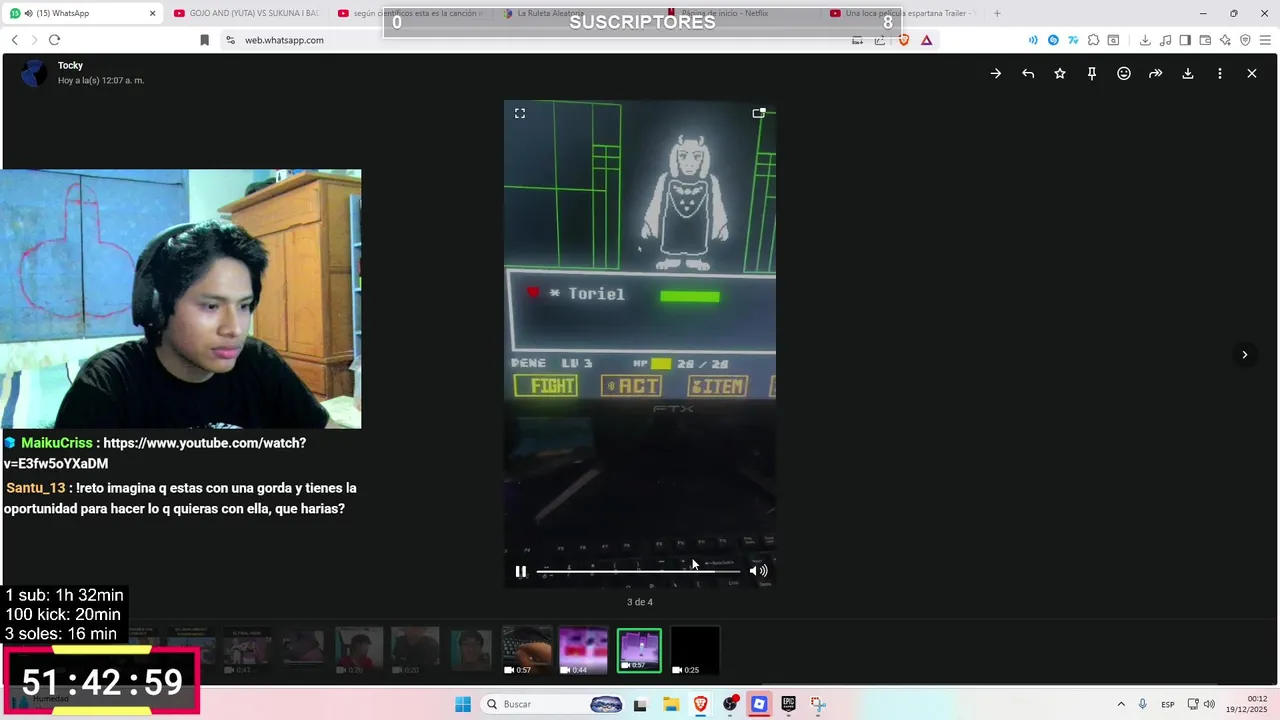This screenshot has height=720, width=1280.
Task: Click the 3 de 4 media counter
Action: click(x=640, y=602)
